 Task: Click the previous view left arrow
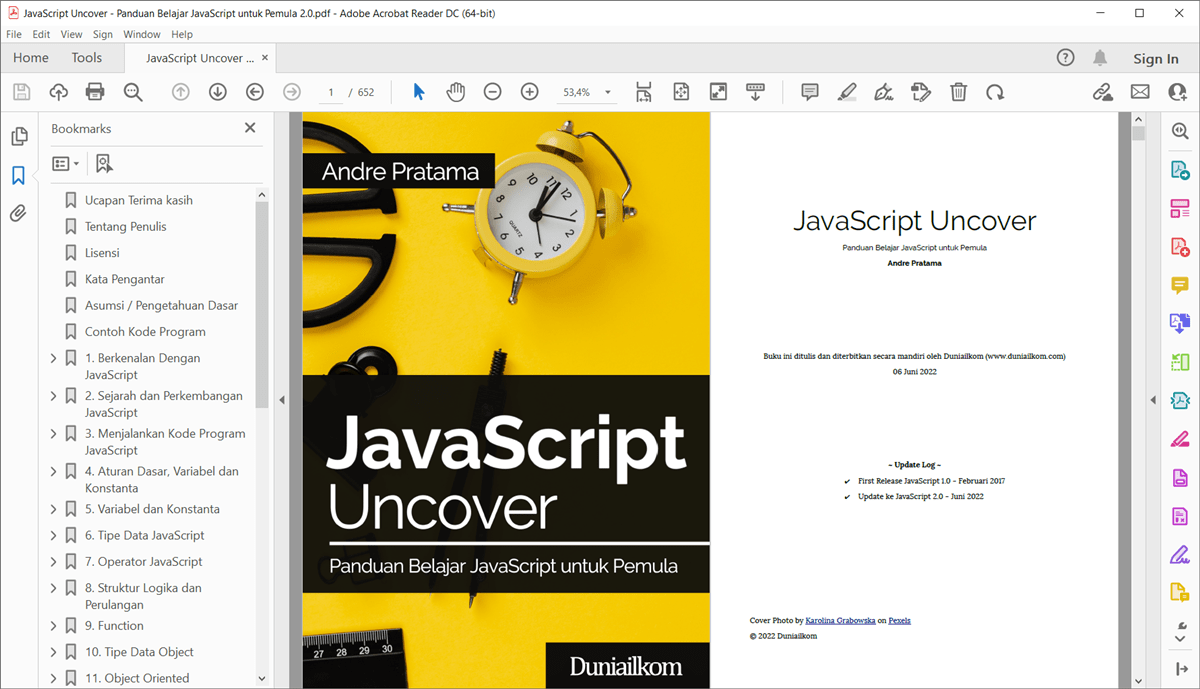coord(255,92)
